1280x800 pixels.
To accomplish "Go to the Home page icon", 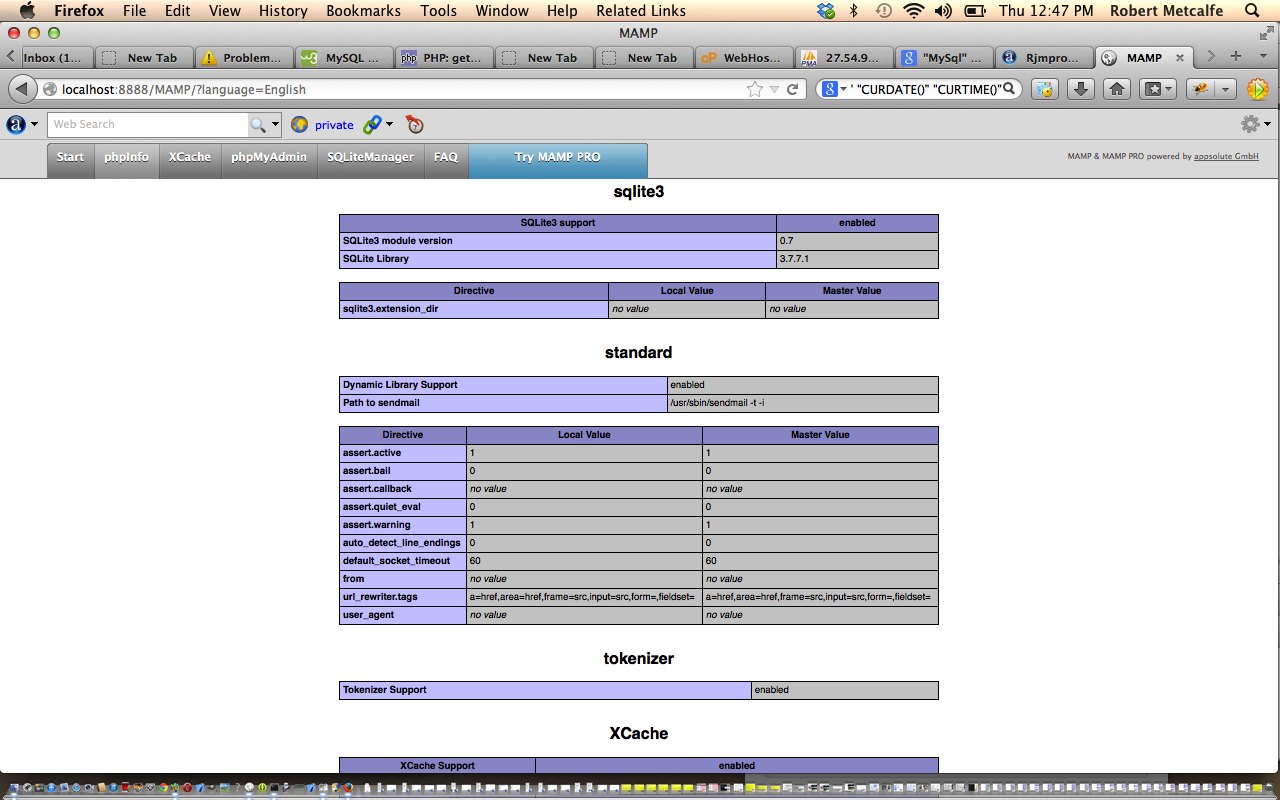I will pos(1118,89).
